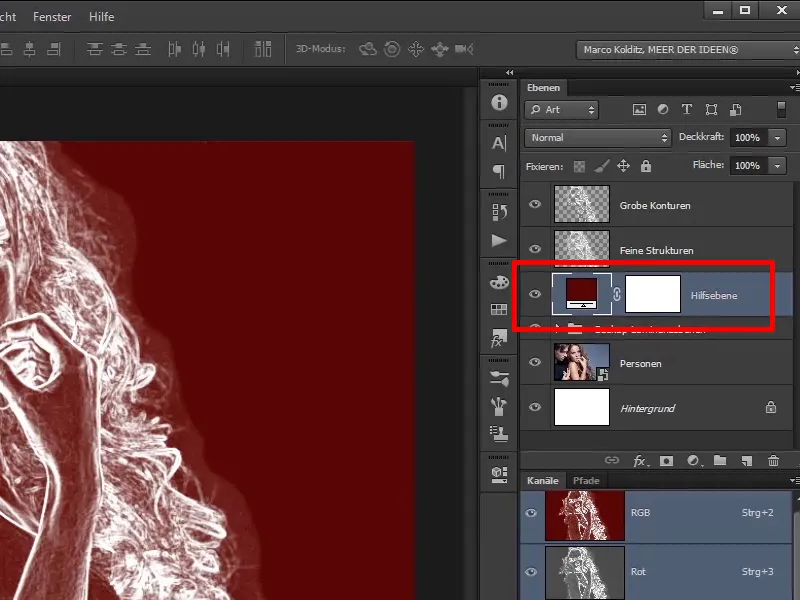Open workspace switcher Marco Kolditz dropdown

(x=688, y=49)
